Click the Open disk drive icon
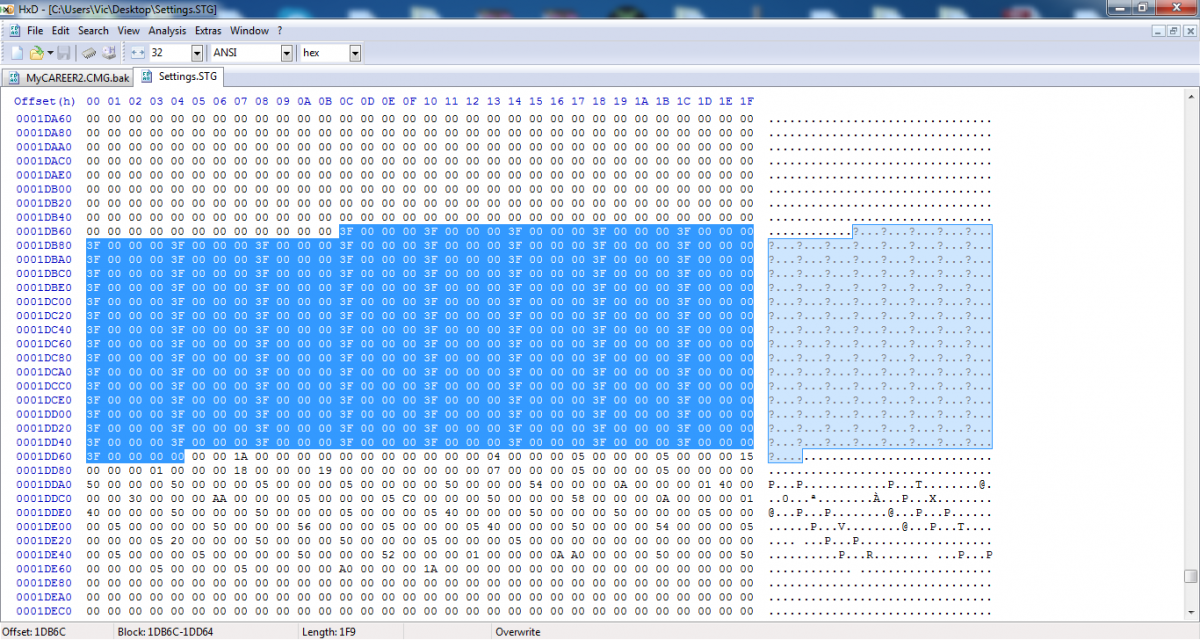 point(108,52)
